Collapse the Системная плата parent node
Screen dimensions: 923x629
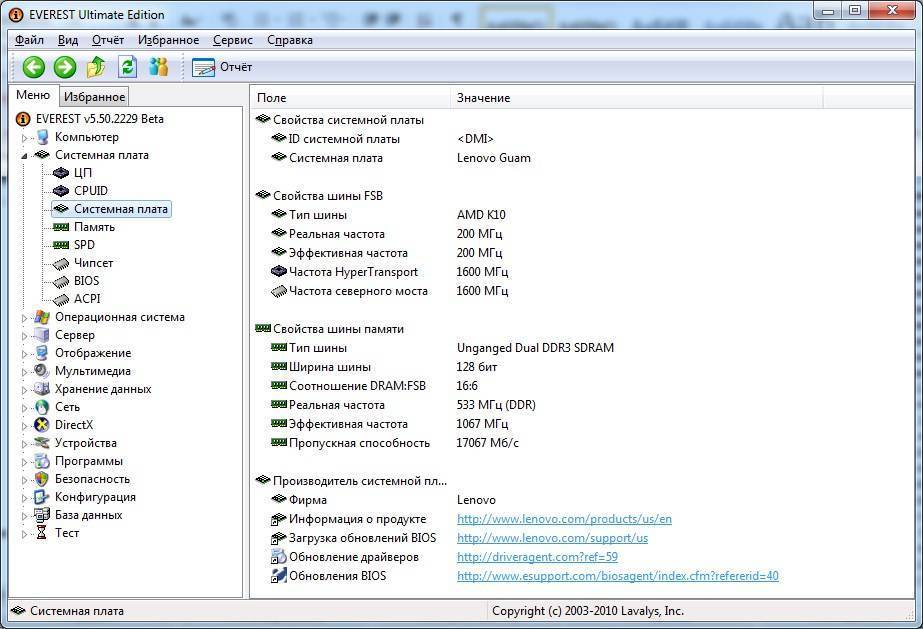pos(24,156)
